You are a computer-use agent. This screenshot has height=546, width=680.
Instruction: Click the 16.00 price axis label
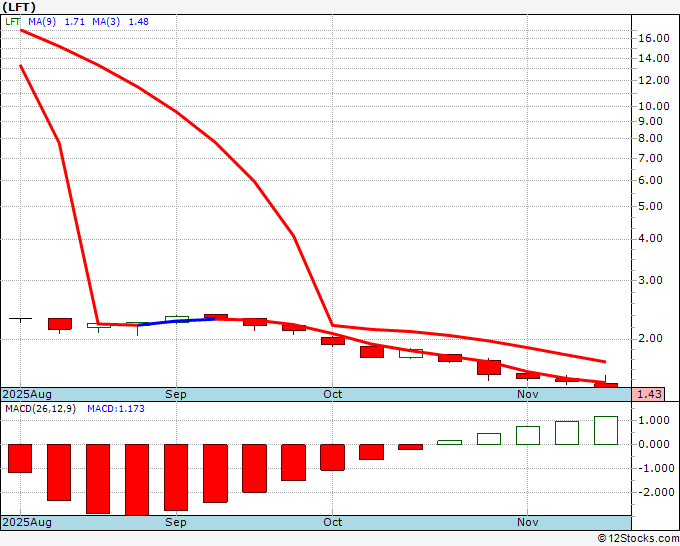(654, 39)
